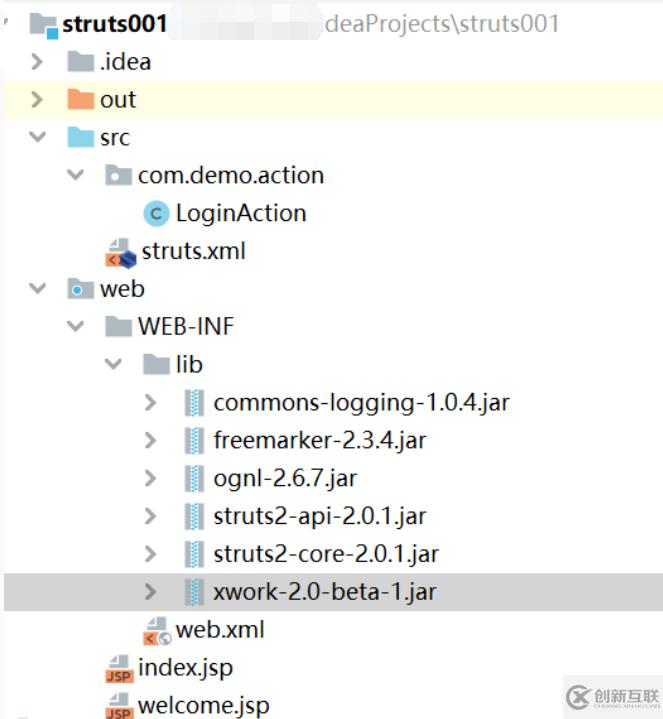The height and width of the screenshot is (719, 663).
Task: Select freemarker-2.3.4.jar text
Action: click(x=320, y=441)
